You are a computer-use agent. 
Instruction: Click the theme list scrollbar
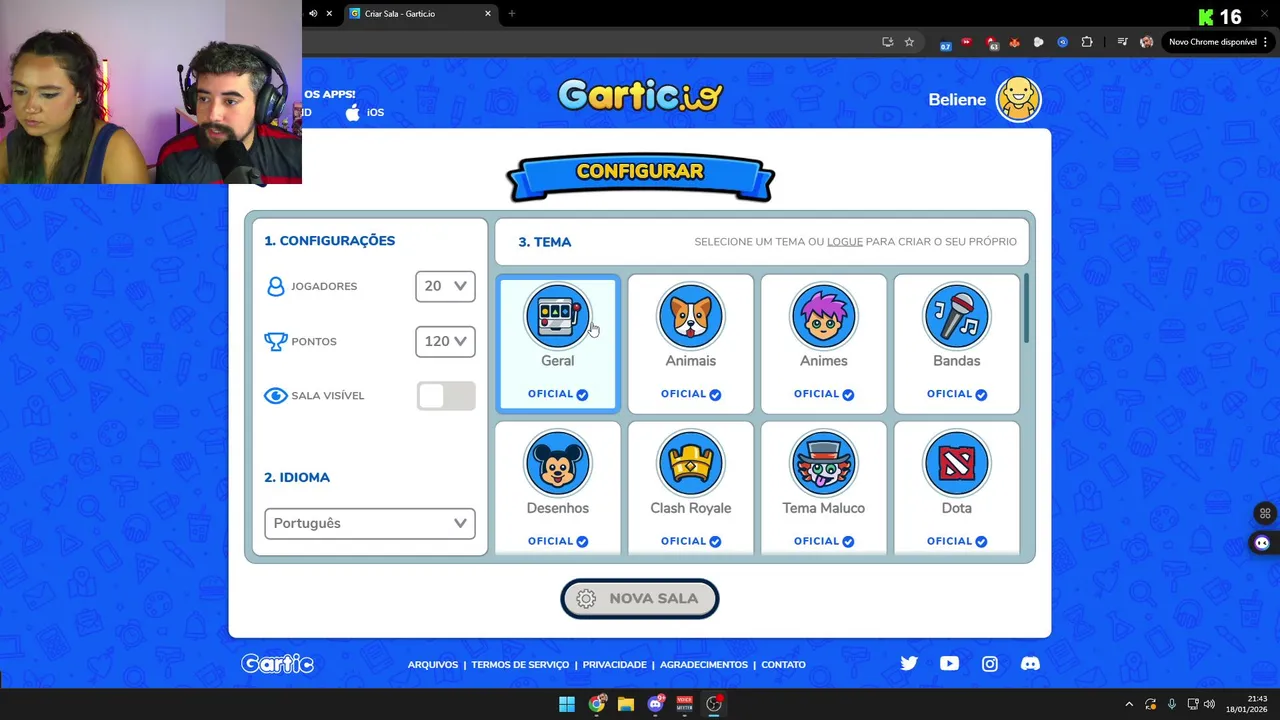click(1025, 310)
